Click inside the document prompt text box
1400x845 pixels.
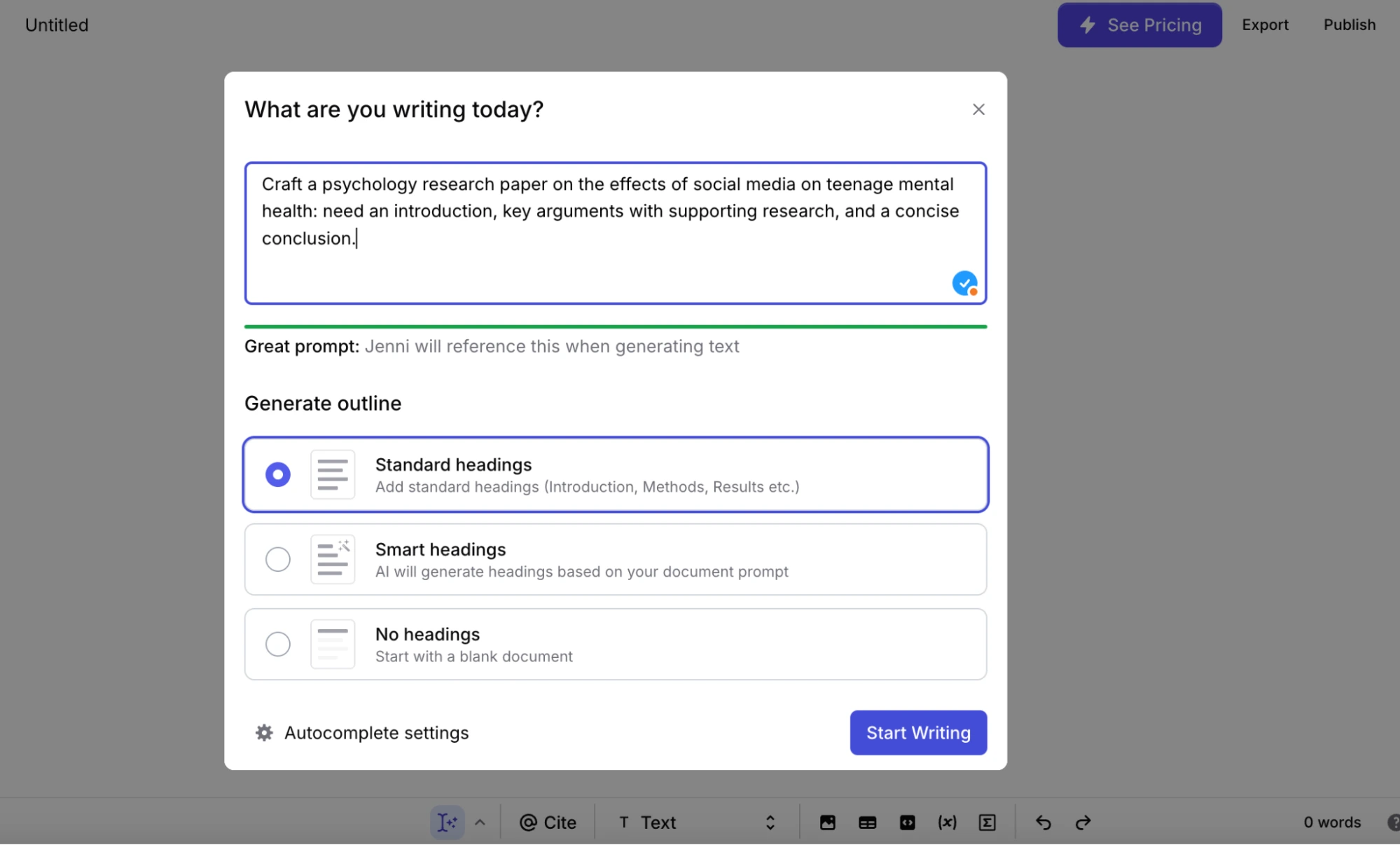[602, 266]
